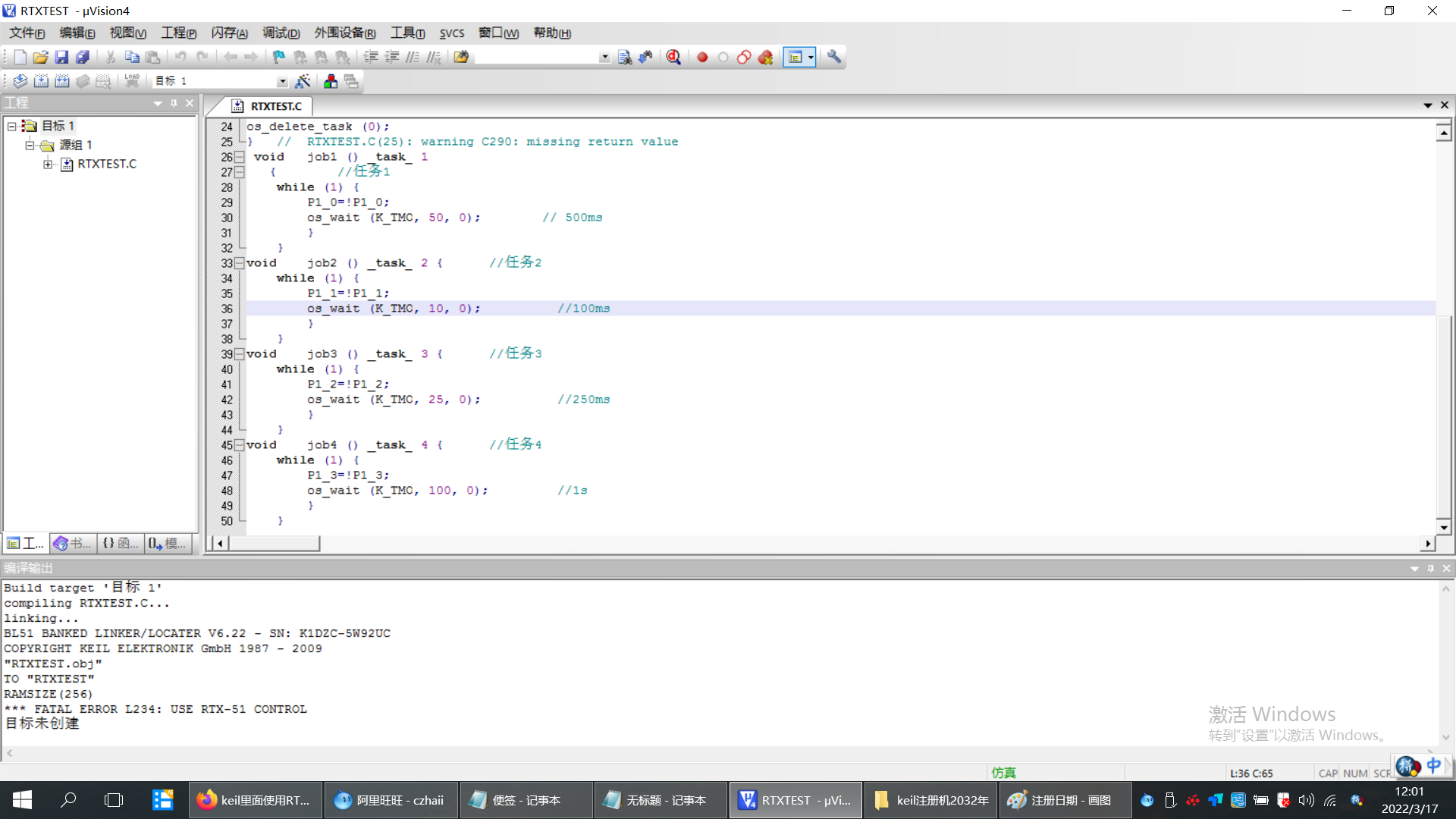Build target files icon

pos(42,81)
